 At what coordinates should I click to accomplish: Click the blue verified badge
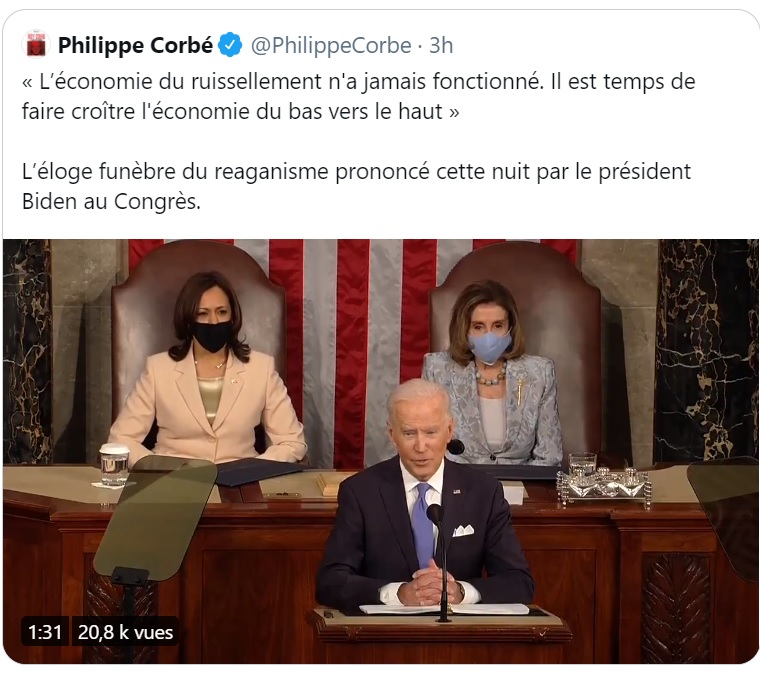coord(230,45)
